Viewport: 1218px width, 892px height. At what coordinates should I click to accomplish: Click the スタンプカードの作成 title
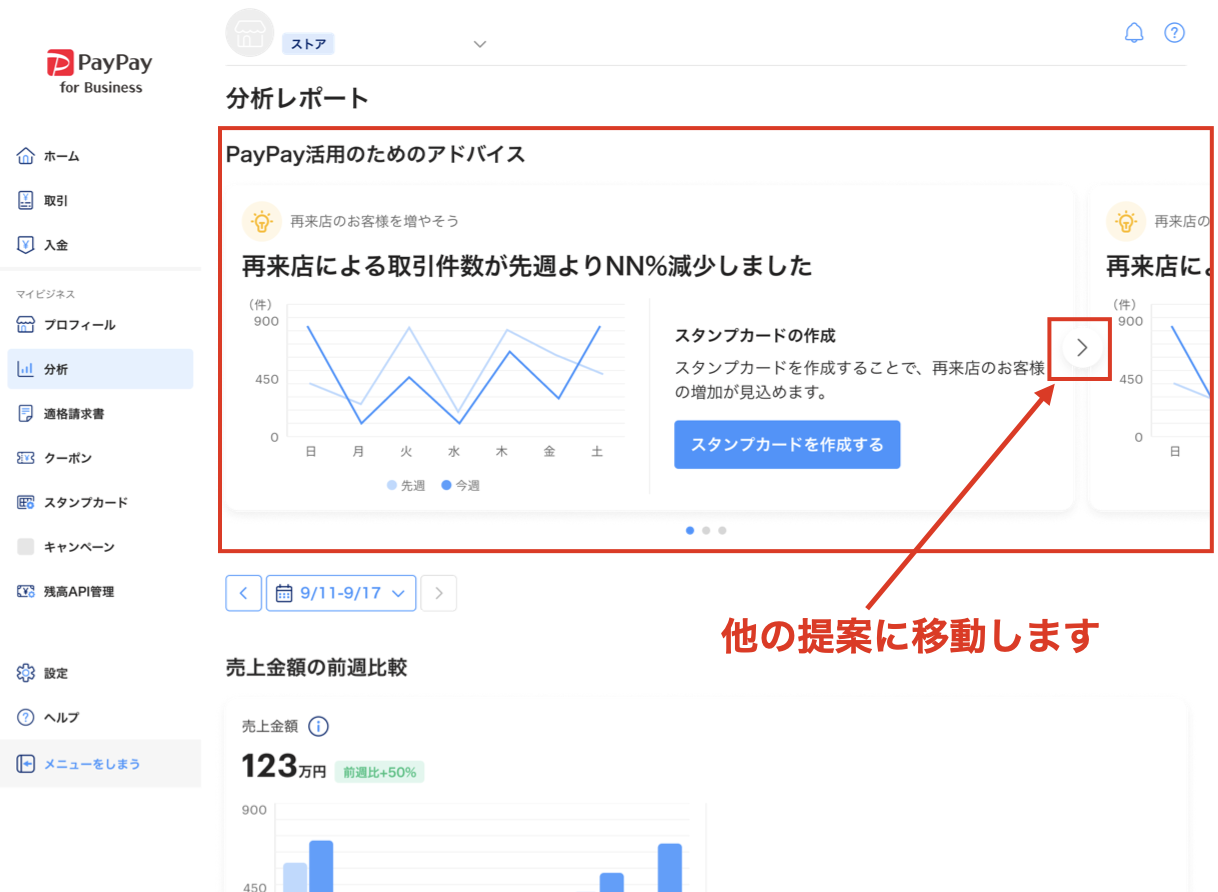[755, 335]
